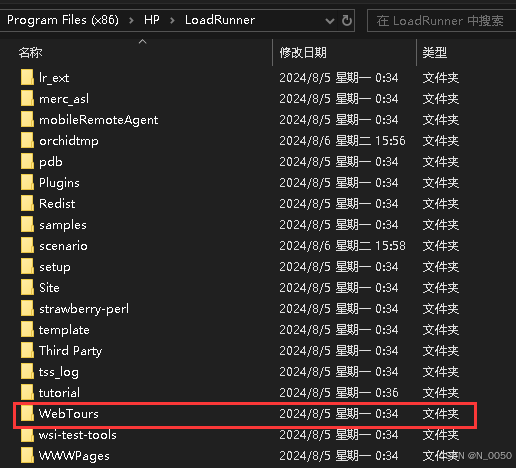Image resolution: width=516 pixels, height=468 pixels.
Task: Click the wsi-test-tools folder icon
Action: tap(27, 434)
